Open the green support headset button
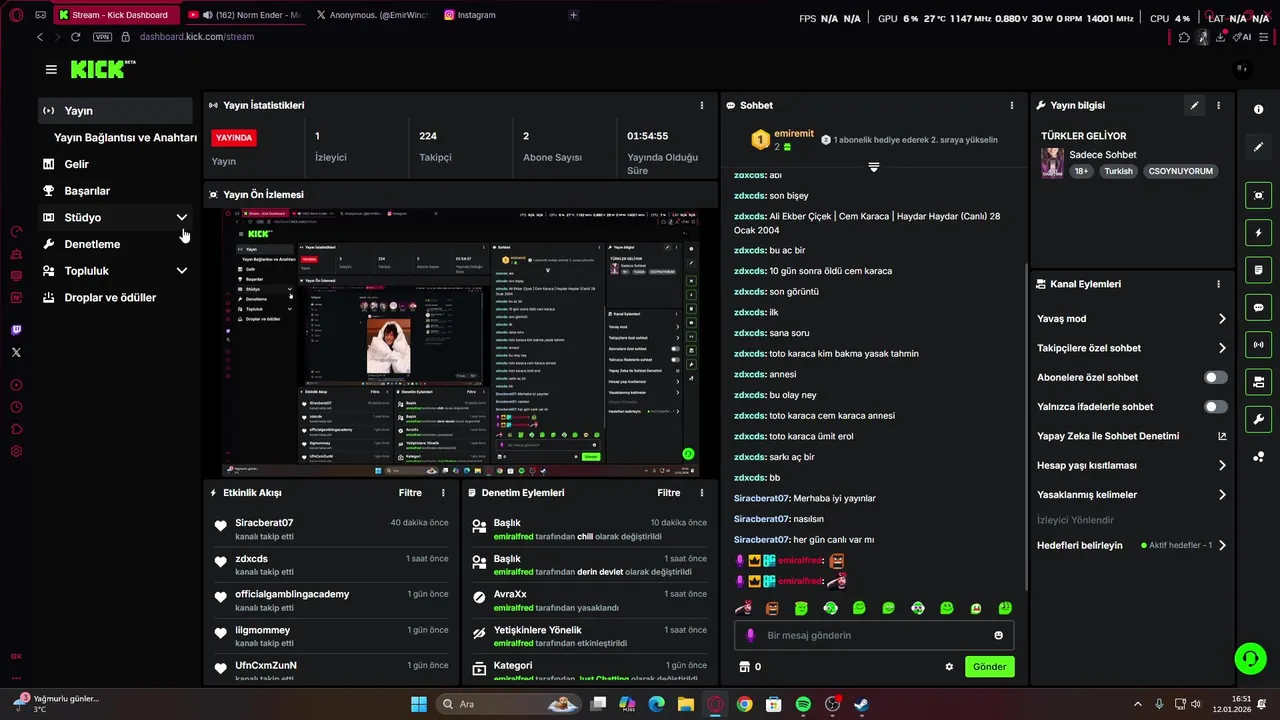 (1250, 658)
